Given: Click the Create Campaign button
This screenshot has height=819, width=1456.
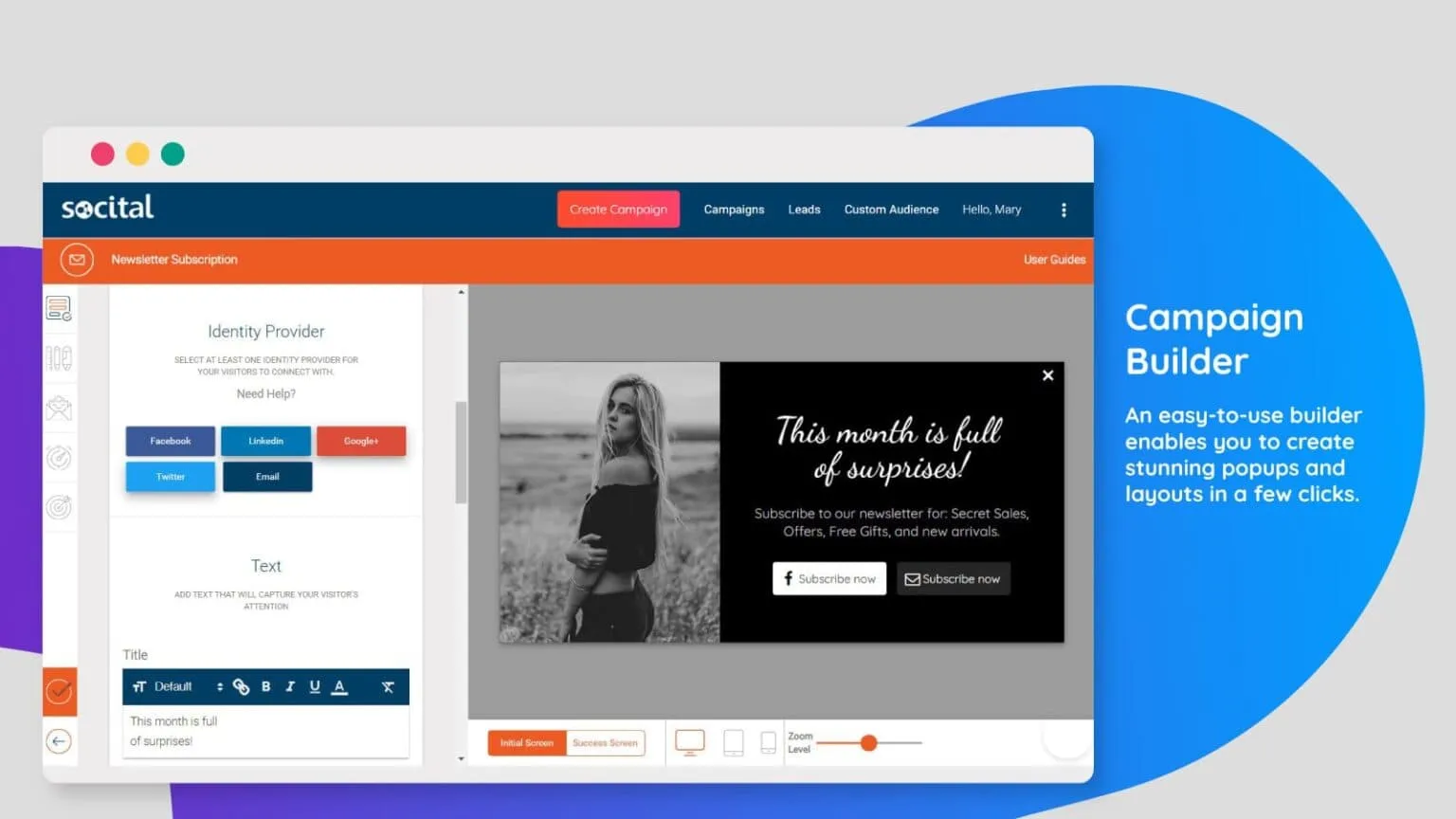Looking at the screenshot, I should click(x=618, y=209).
